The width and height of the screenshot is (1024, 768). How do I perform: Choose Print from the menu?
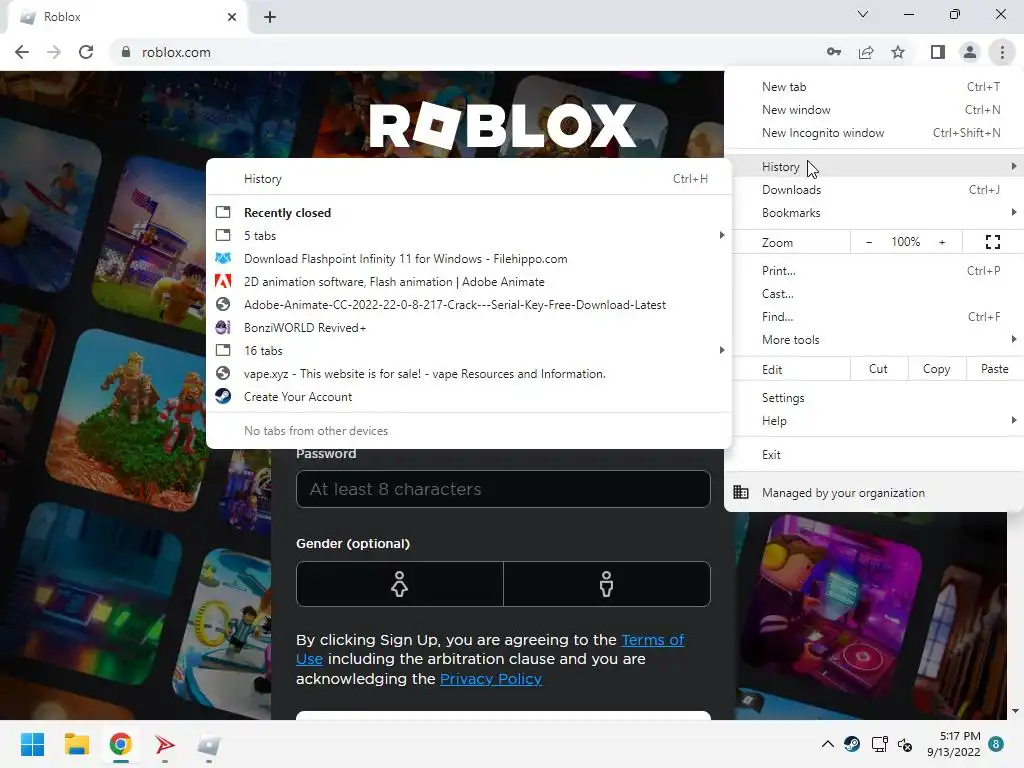[x=874, y=270]
